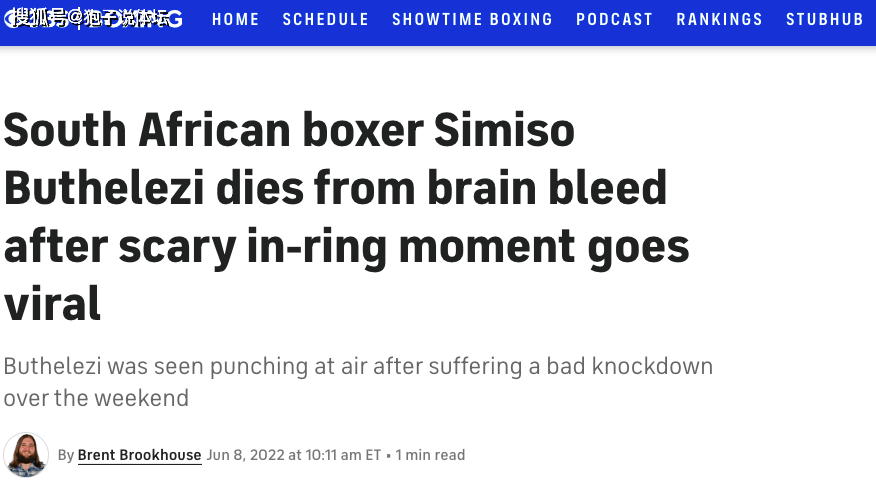Click Brent Brookhouse's author avatar photo
The height and width of the screenshot is (480, 876).
tap(26, 454)
